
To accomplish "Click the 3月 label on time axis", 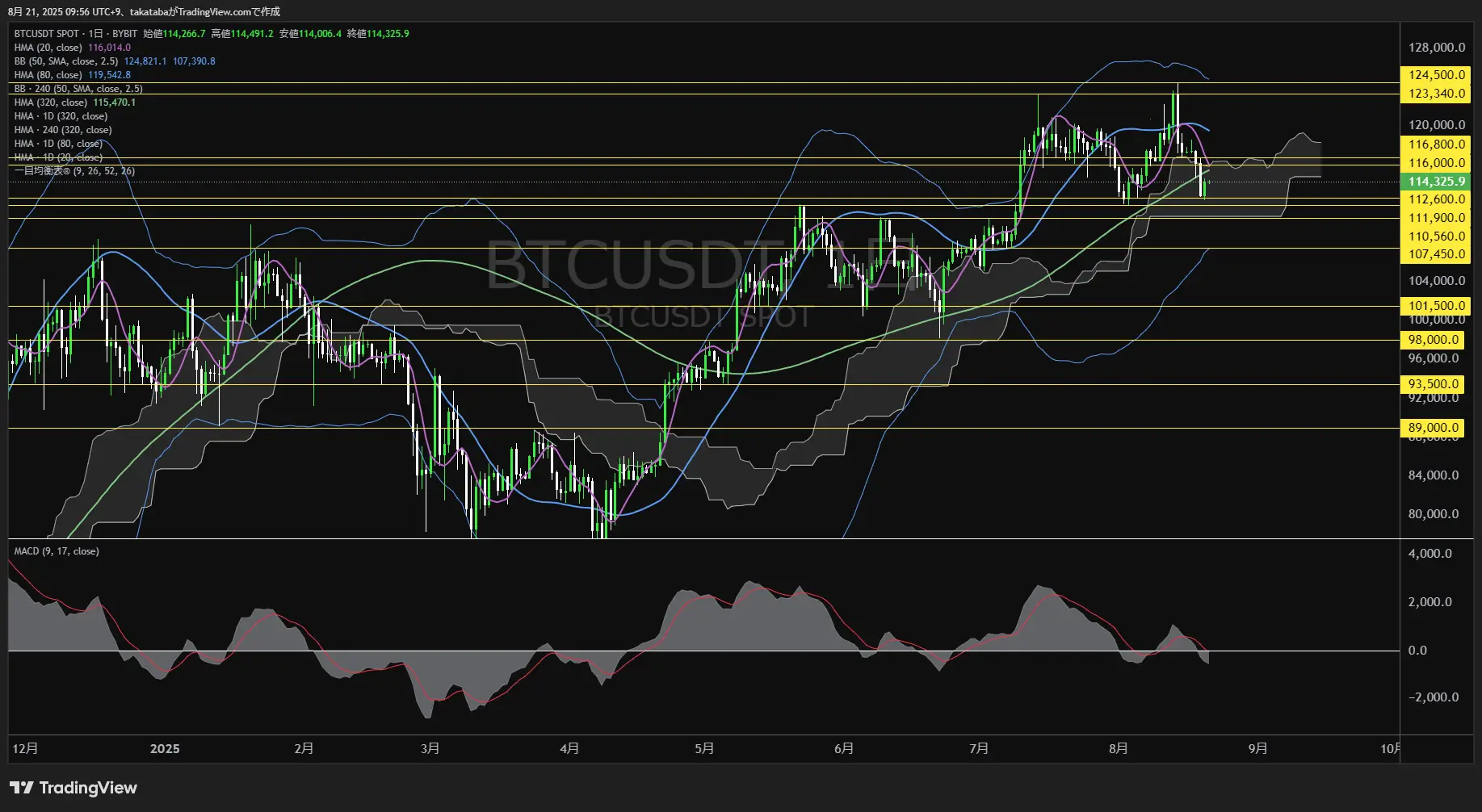I will (430, 749).
